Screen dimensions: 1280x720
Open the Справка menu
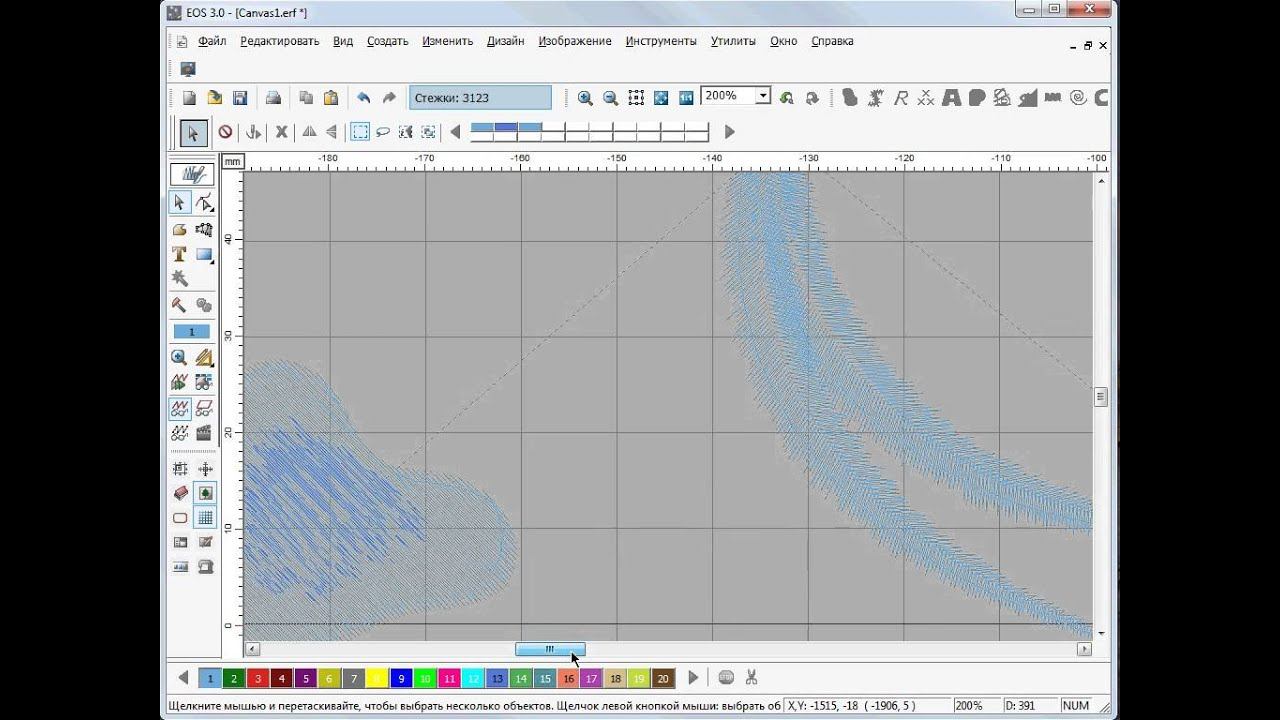(x=832, y=41)
